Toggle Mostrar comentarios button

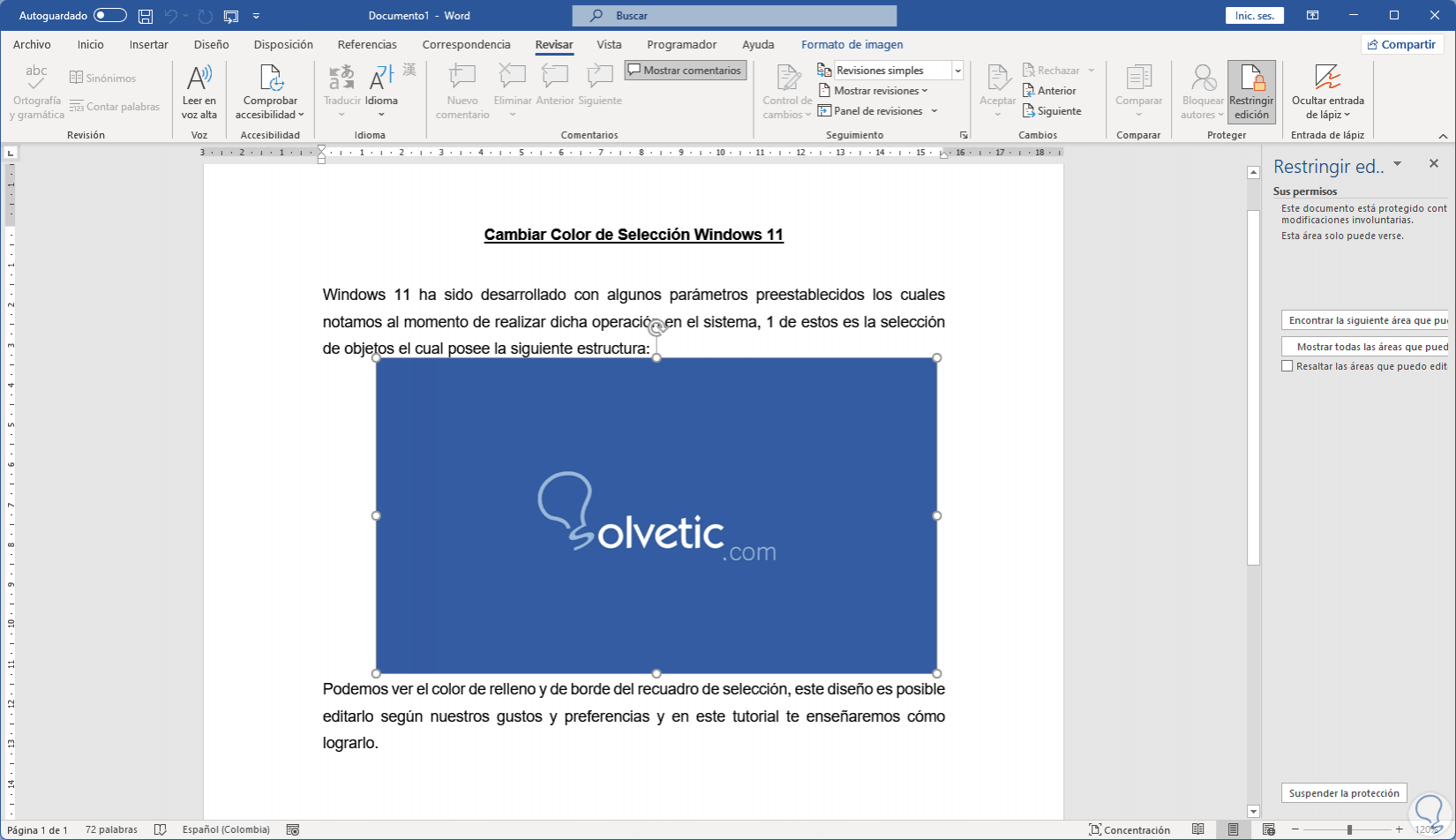click(x=685, y=71)
